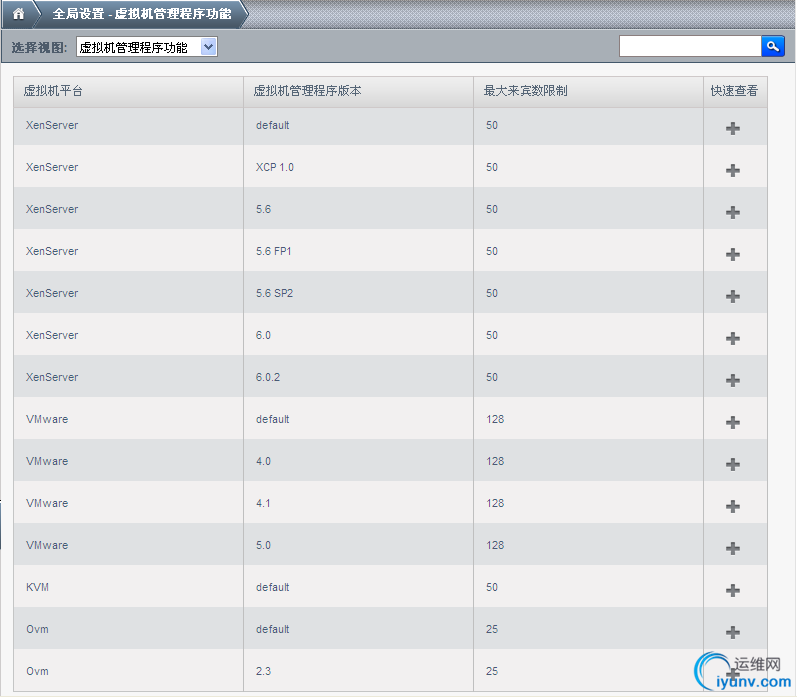The width and height of the screenshot is (797, 698).
Task: Open quick view for KVM default row
Action: coord(732,590)
